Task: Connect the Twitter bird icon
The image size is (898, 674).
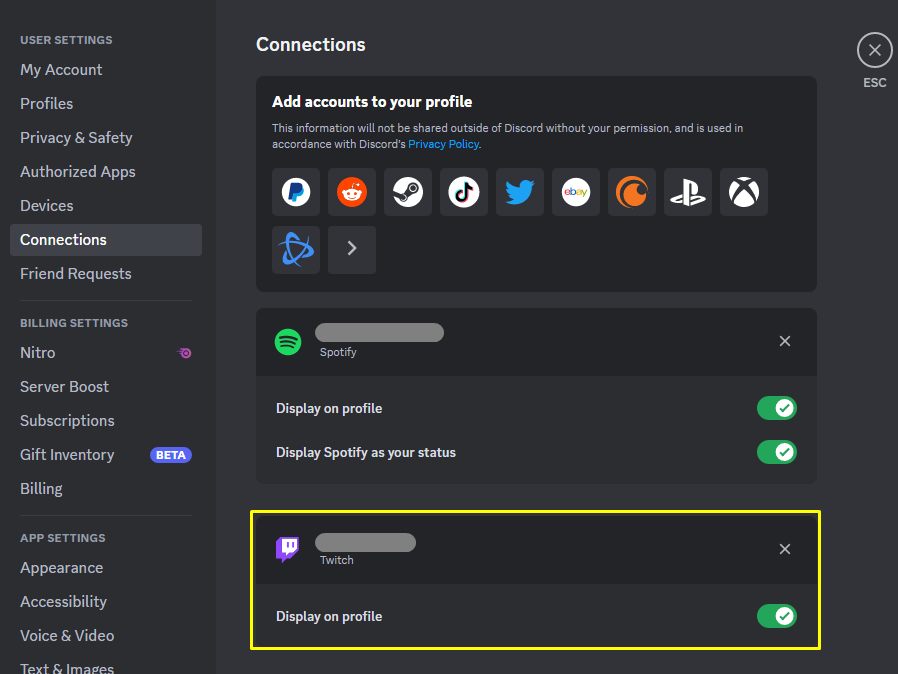Action: (519, 192)
